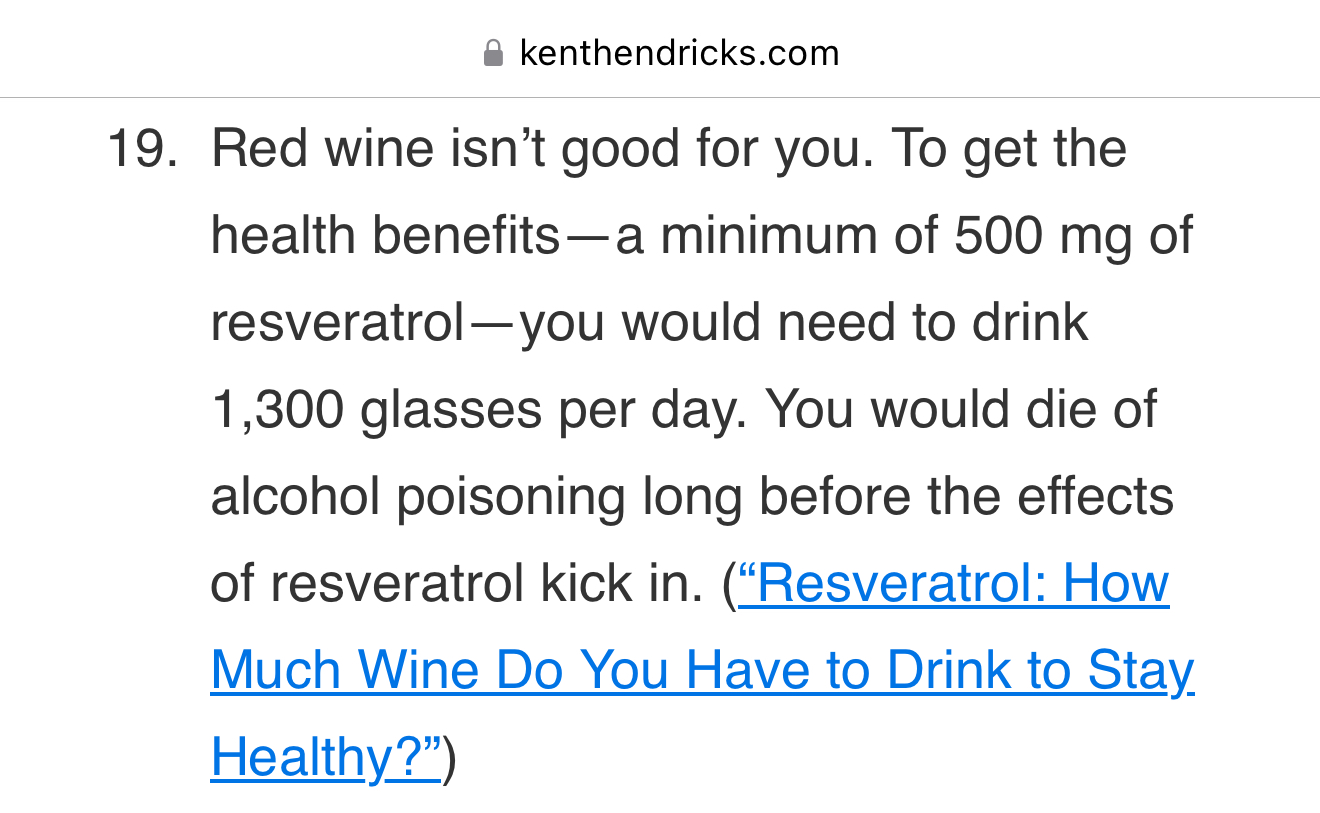
Task: Tap the kenthendricks.com address text
Action: click(x=679, y=52)
